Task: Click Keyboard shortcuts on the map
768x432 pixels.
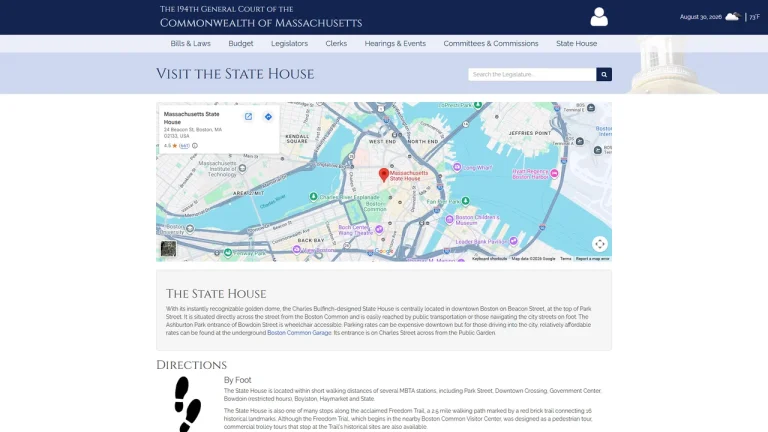Action: (489, 259)
